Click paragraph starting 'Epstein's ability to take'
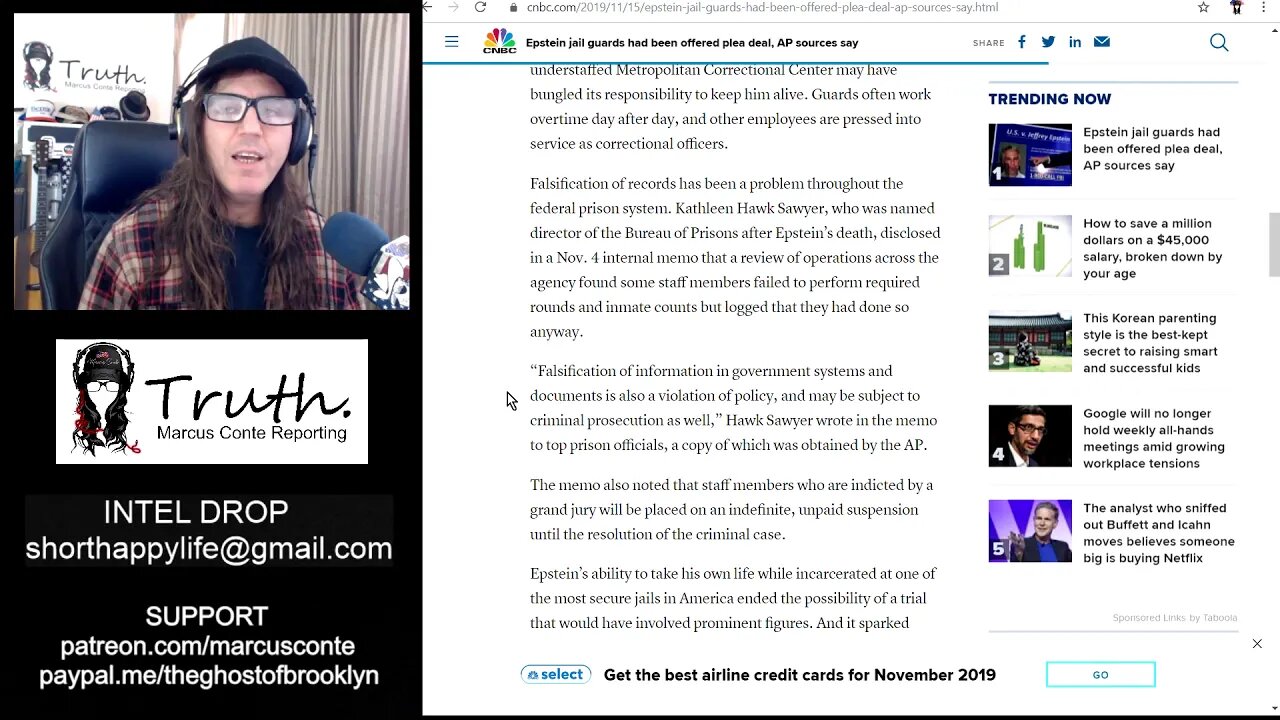Image resolution: width=1280 pixels, height=720 pixels. pos(733,598)
